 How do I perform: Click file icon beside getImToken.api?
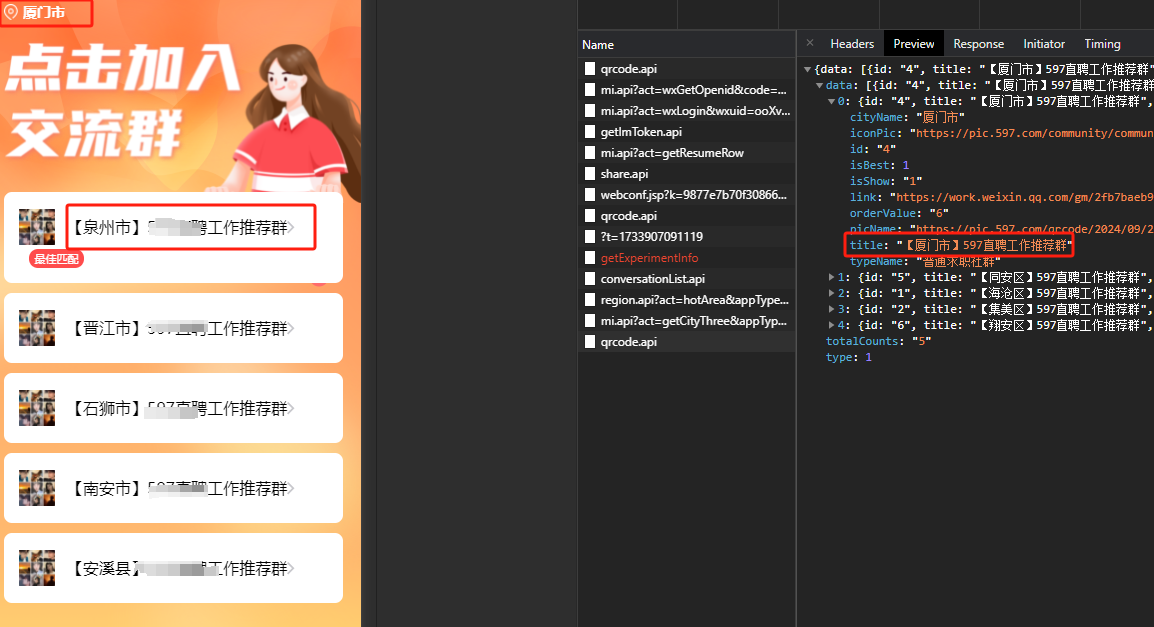click(x=590, y=132)
